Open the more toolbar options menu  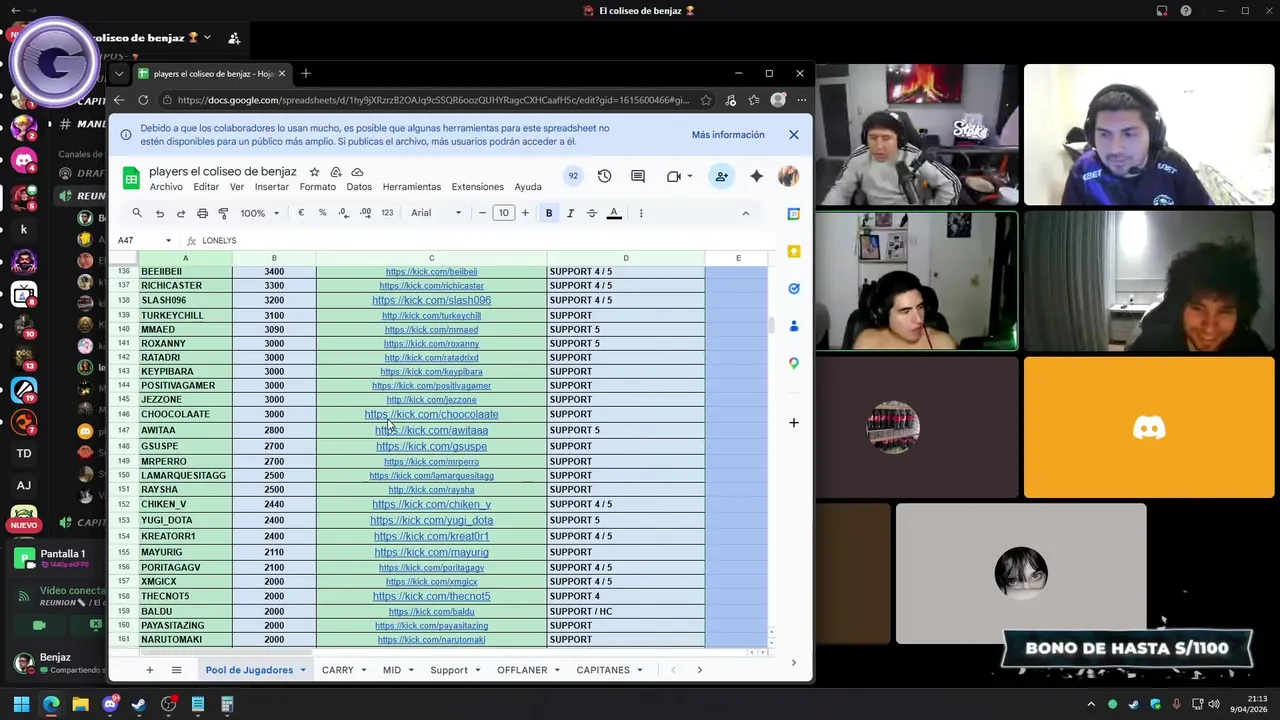pos(641,213)
